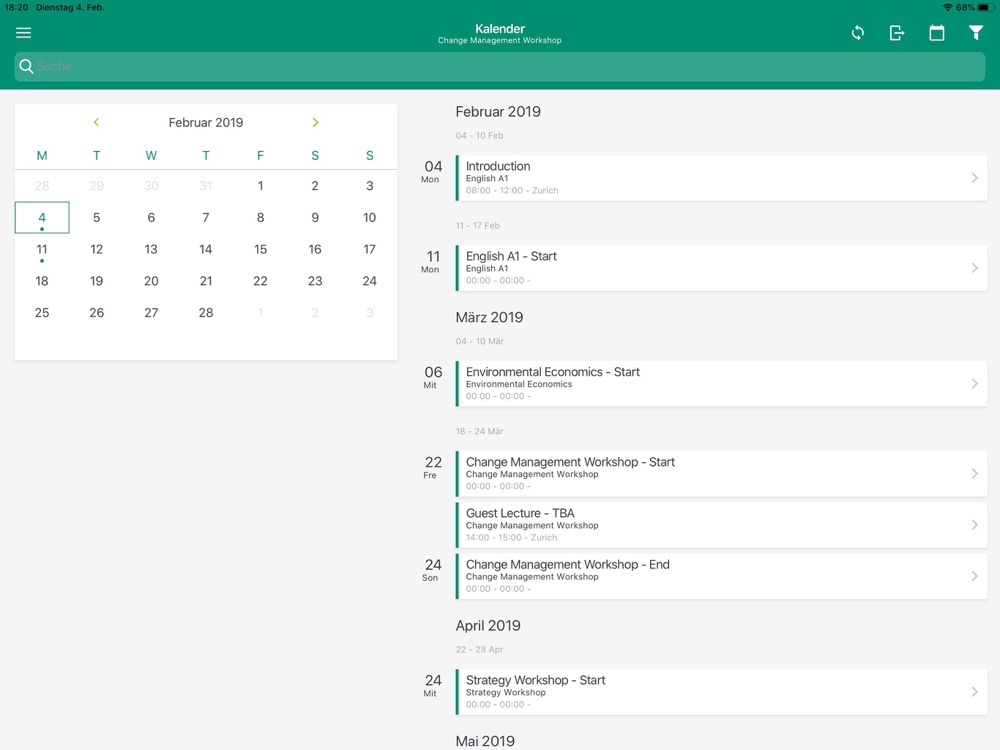Tap the Kalender header title

500,29
